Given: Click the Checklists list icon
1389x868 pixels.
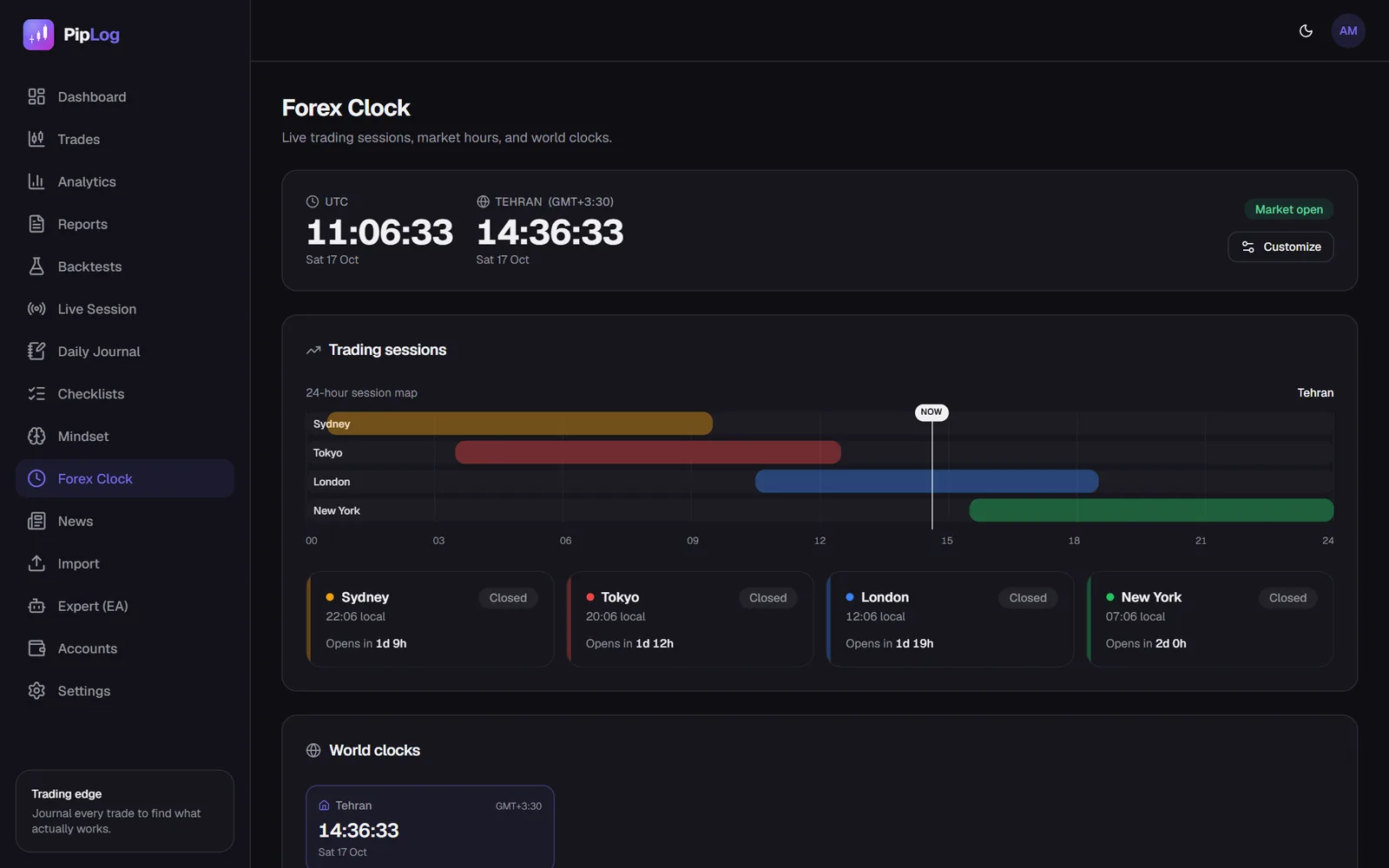Looking at the screenshot, I should point(36,394).
